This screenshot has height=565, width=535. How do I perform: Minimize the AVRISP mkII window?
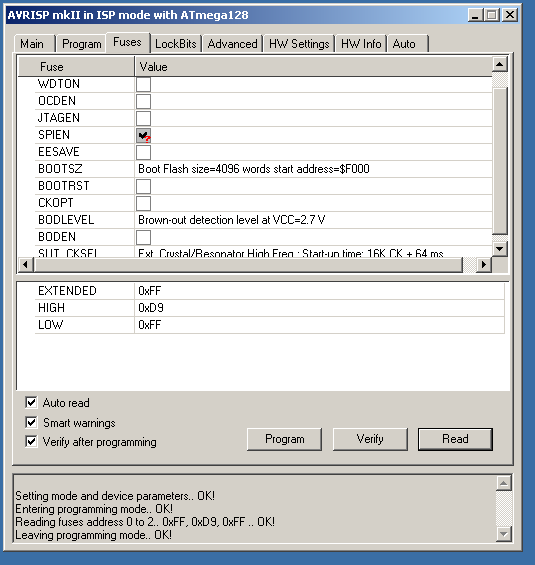pos(475,15)
